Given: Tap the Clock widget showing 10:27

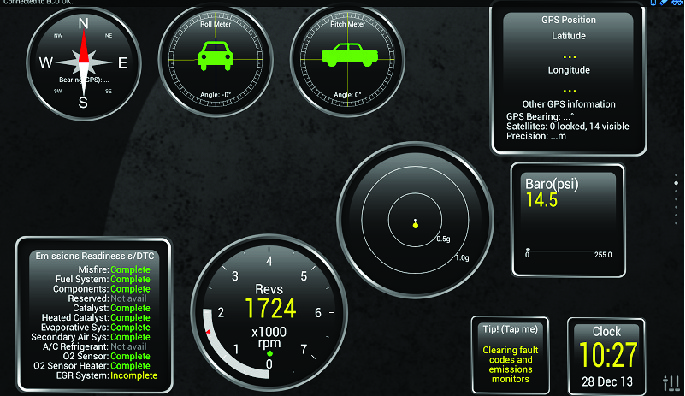Looking at the screenshot, I should point(606,357).
